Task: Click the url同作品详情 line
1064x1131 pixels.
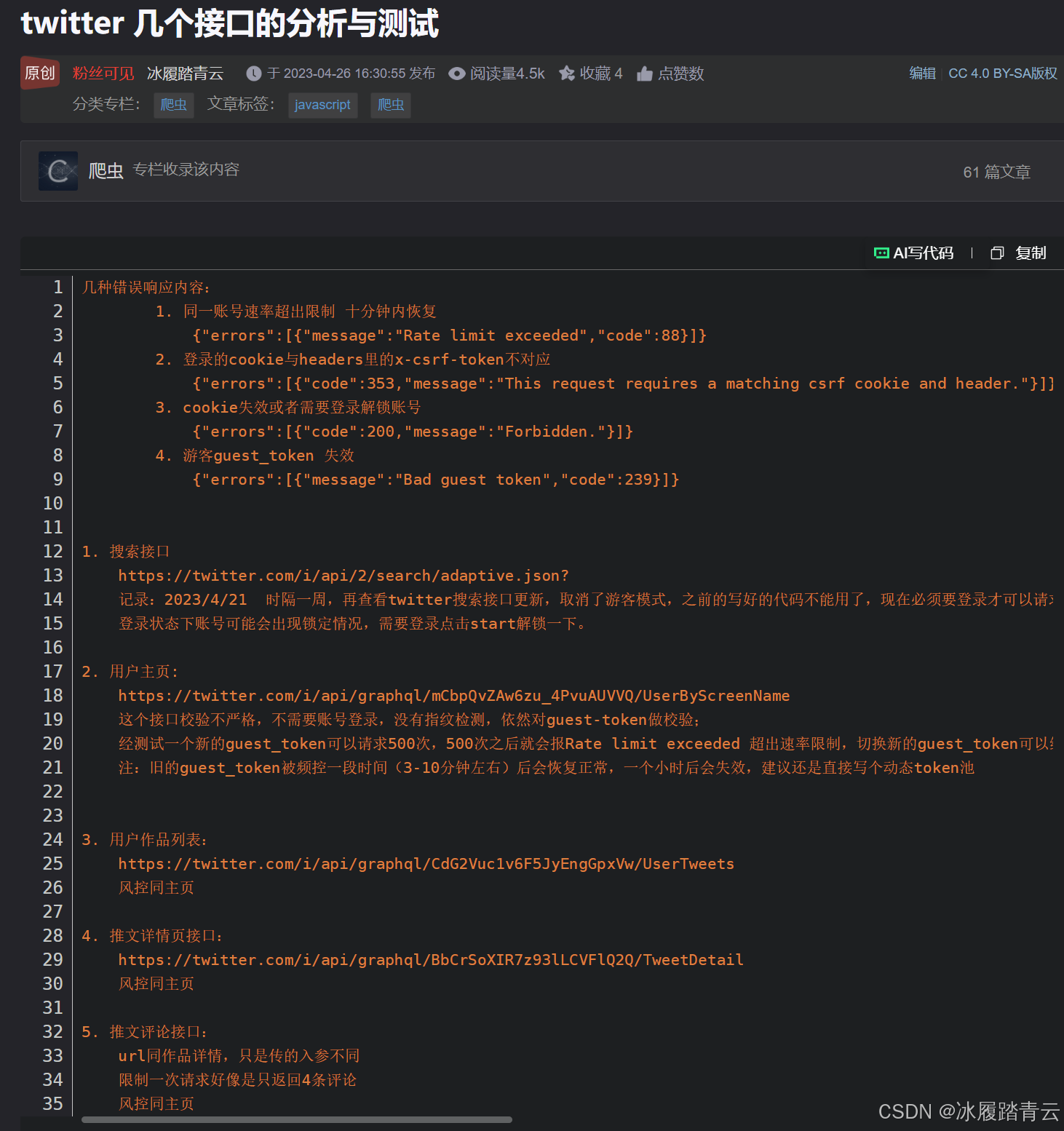Action: 239,1056
